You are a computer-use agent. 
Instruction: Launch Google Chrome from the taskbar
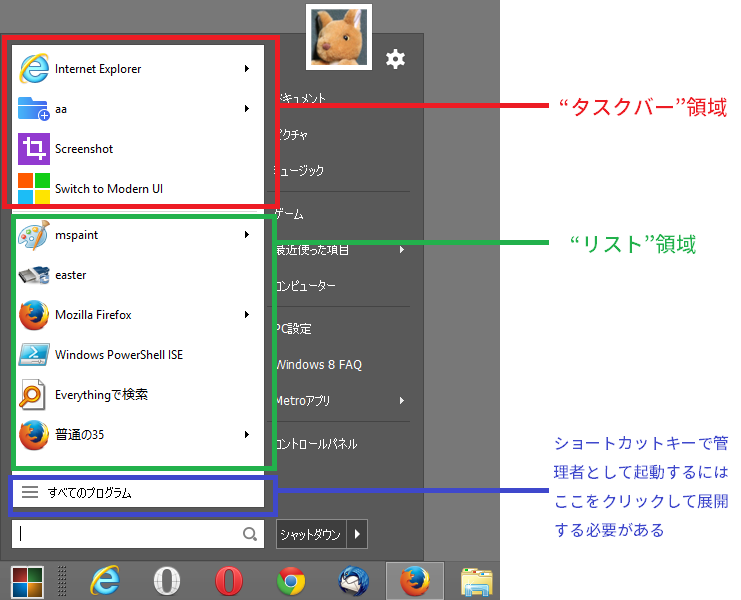291,581
